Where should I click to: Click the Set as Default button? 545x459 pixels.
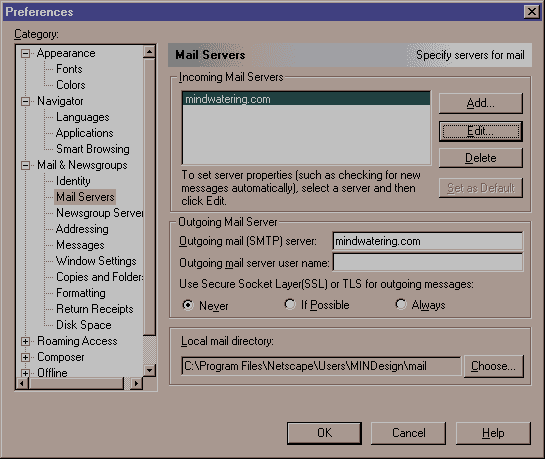(481, 188)
